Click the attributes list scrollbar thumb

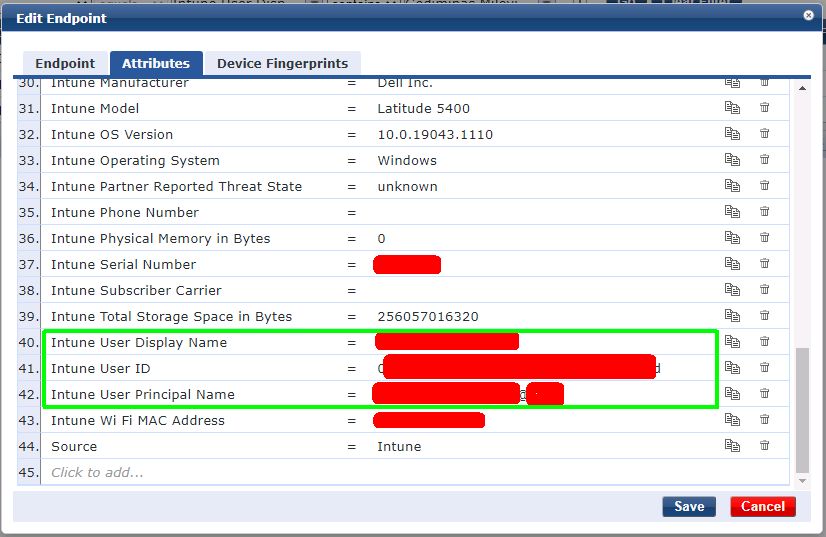point(802,410)
